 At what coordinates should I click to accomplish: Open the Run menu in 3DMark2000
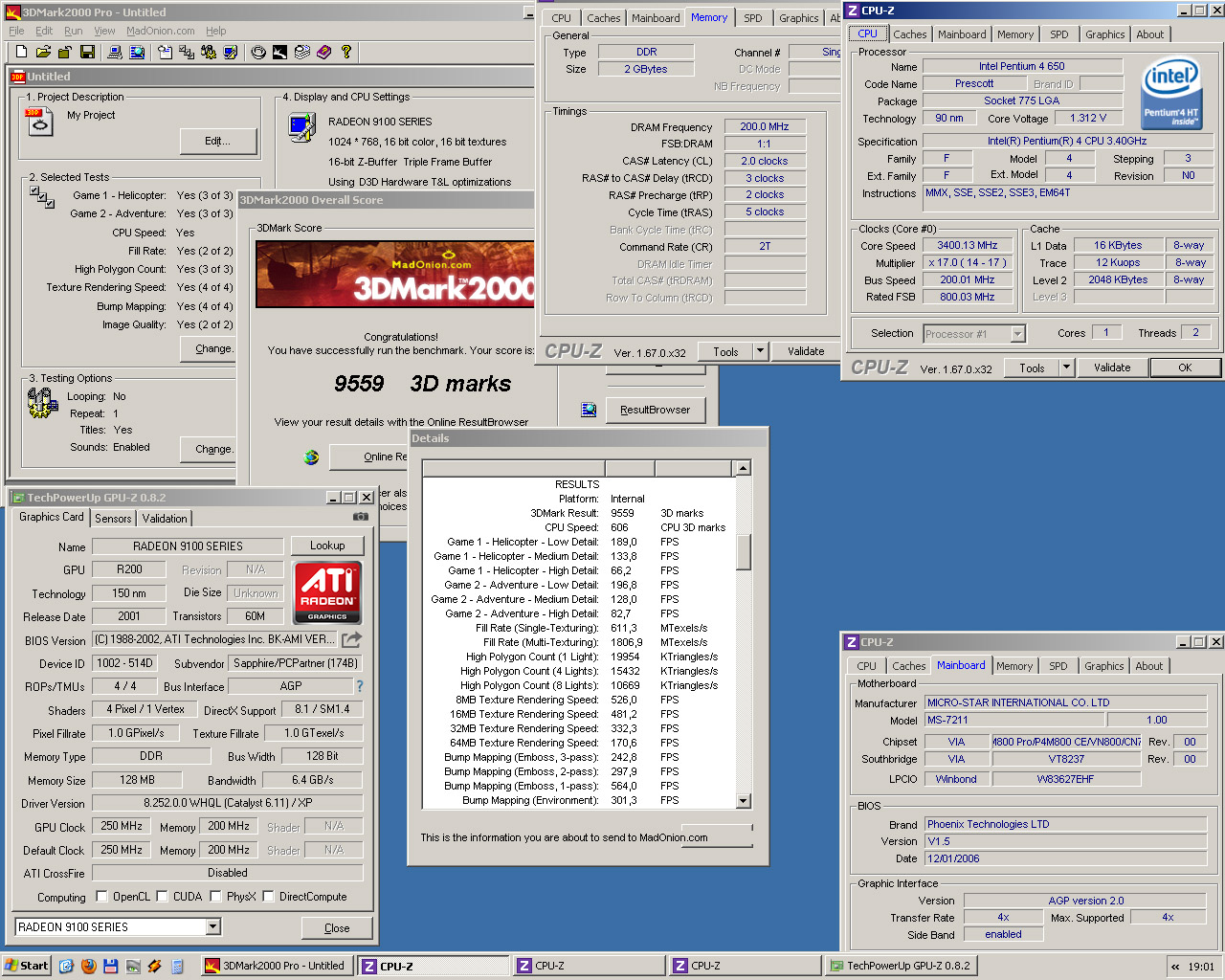[73, 31]
